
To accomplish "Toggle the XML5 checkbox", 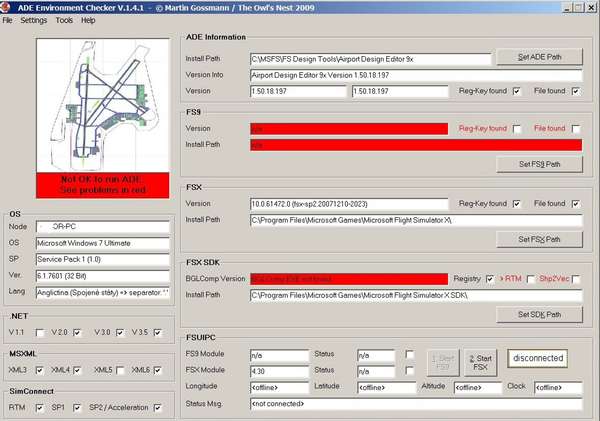I will 120,370.
